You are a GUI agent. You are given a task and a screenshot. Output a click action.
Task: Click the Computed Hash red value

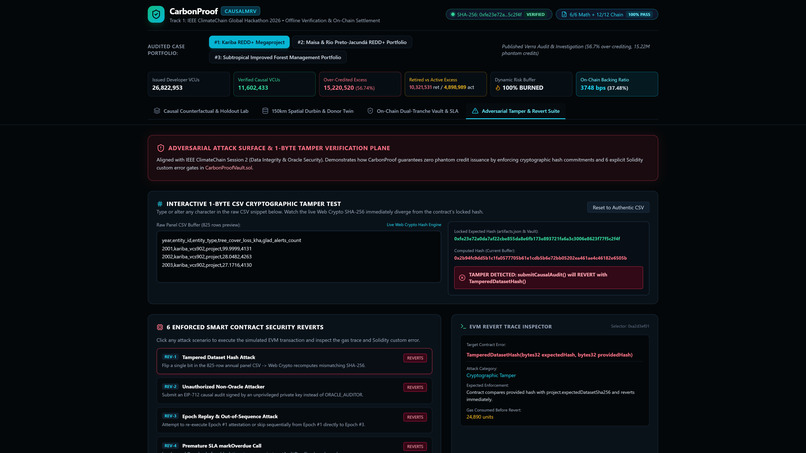pos(540,258)
